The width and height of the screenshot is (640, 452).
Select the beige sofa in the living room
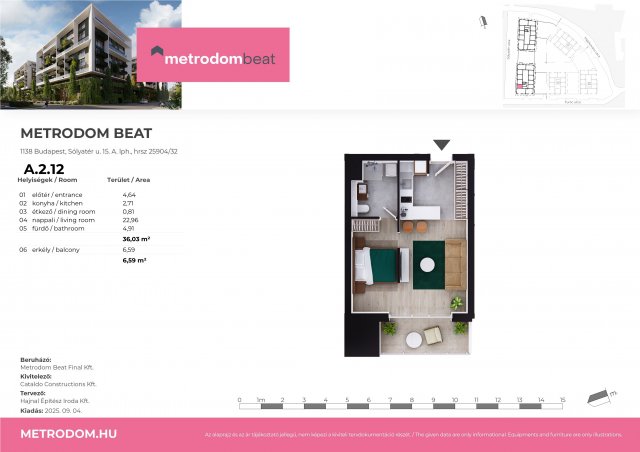coord(456,265)
